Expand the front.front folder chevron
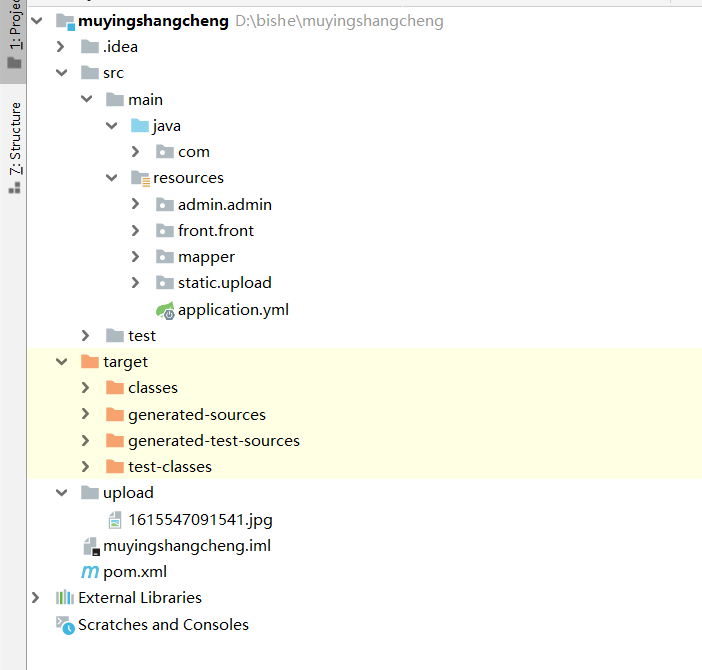The width and height of the screenshot is (702, 670). point(136,230)
